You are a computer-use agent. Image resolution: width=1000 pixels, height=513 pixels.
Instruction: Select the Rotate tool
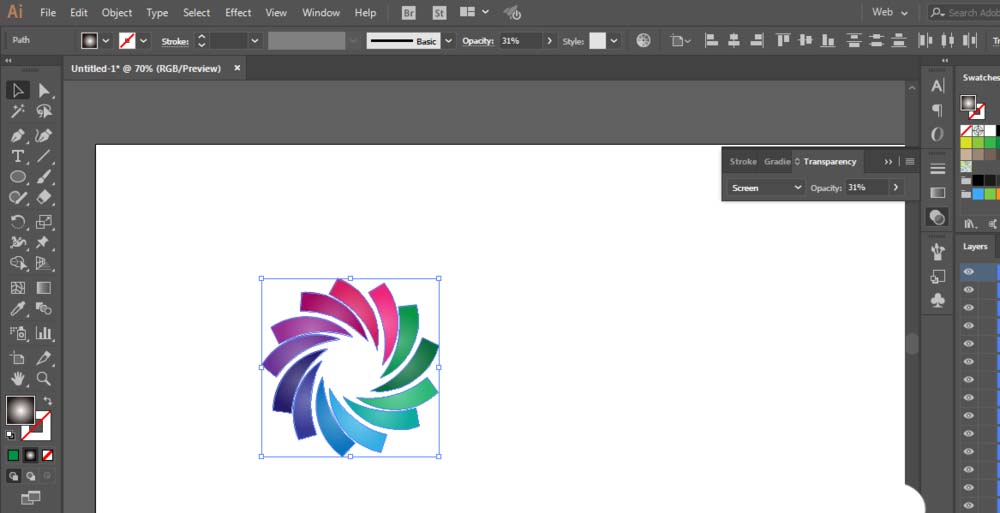[18, 222]
